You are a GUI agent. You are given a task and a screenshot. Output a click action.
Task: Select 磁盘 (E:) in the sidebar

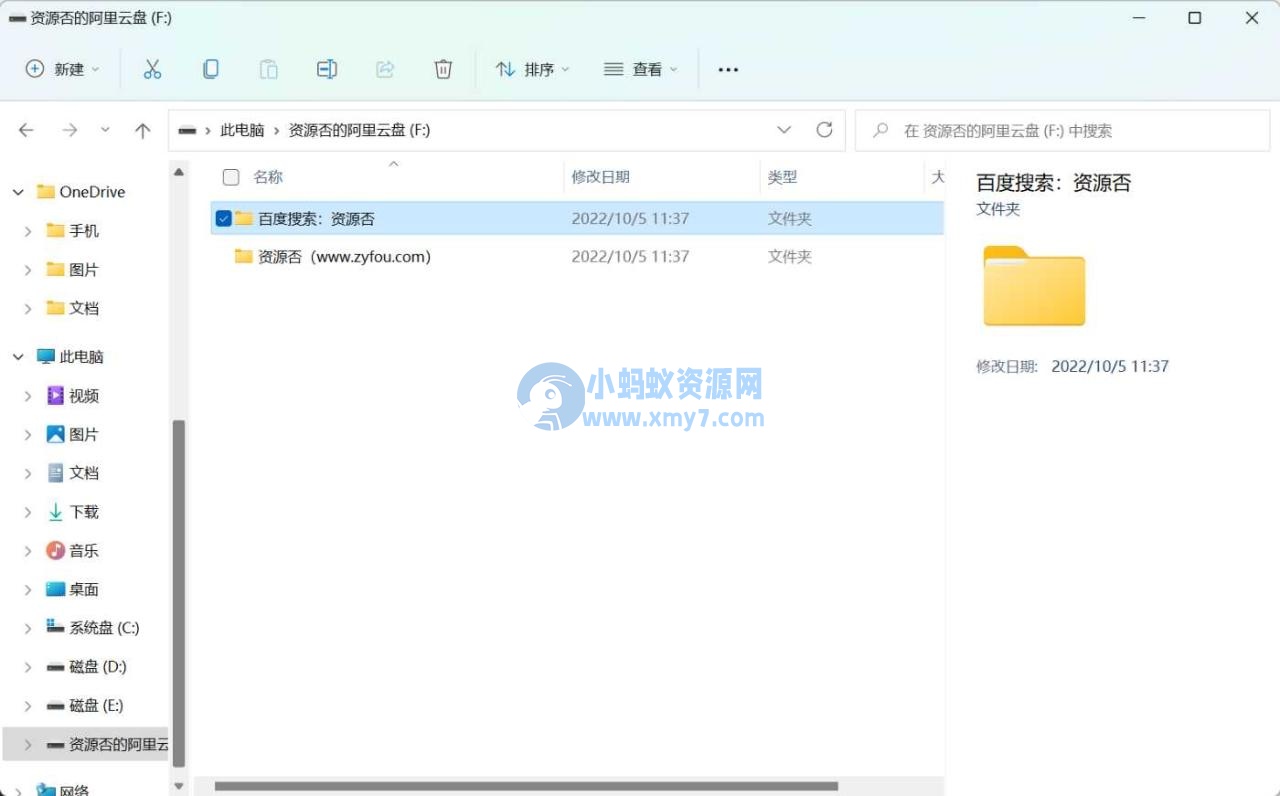(x=97, y=706)
